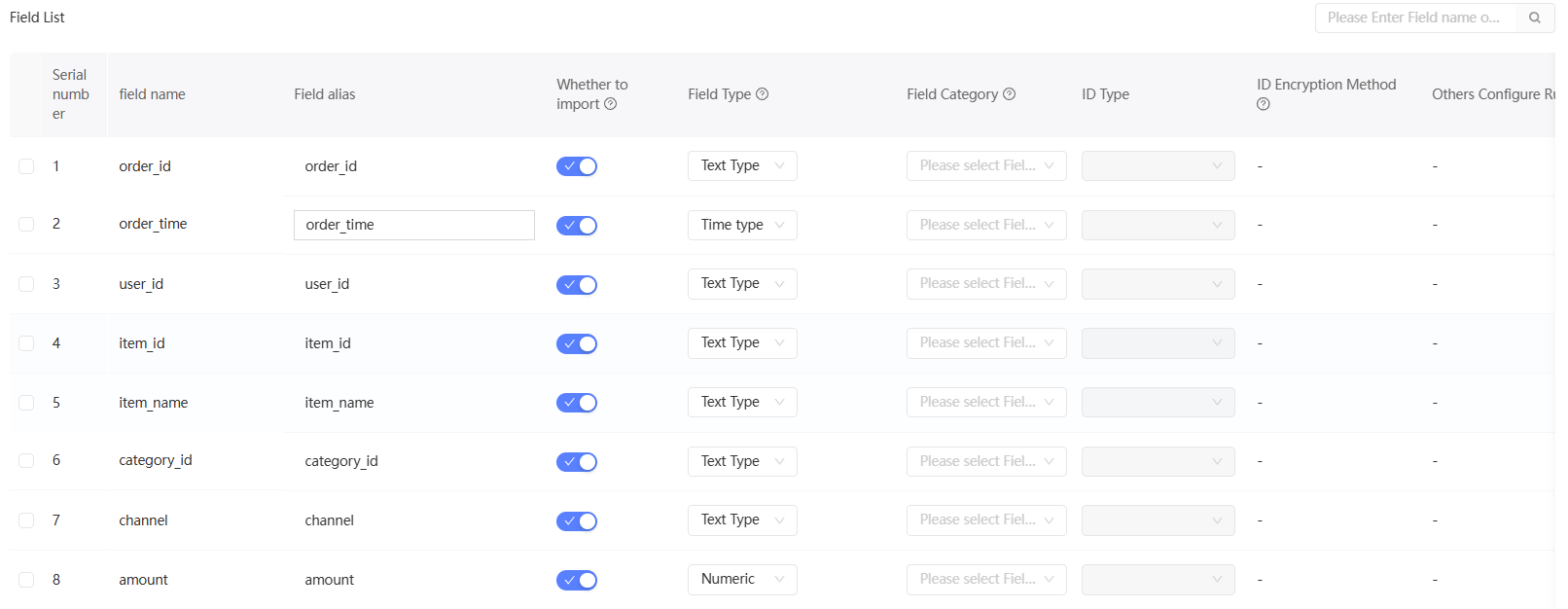Expand ID Type dropdown for item_id row
The width and height of the screenshot is (1568, 609).
[1158, 343]
